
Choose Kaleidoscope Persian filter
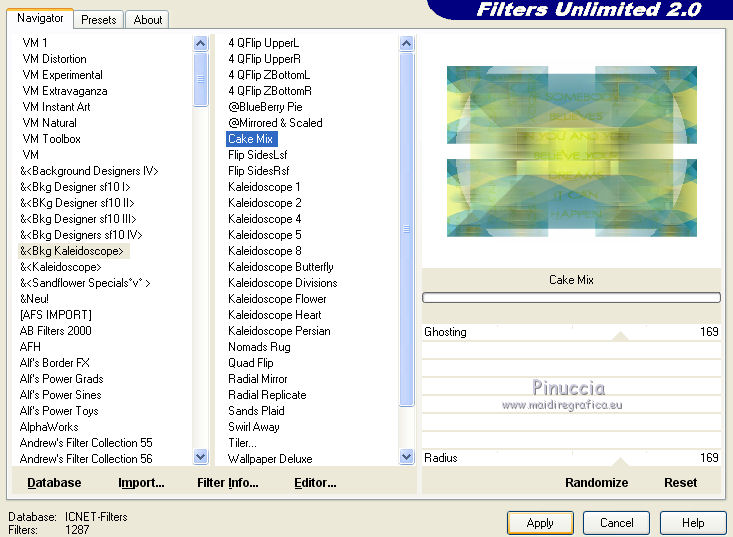[x=279, y=330]
